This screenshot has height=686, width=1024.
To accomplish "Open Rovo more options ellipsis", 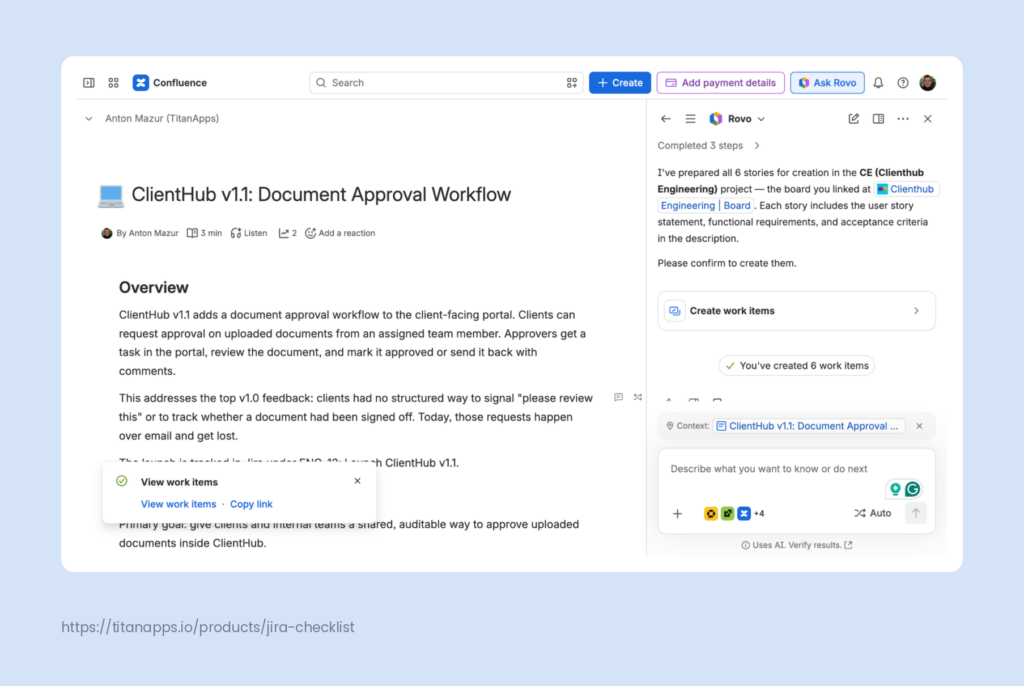I will point(903,119).
